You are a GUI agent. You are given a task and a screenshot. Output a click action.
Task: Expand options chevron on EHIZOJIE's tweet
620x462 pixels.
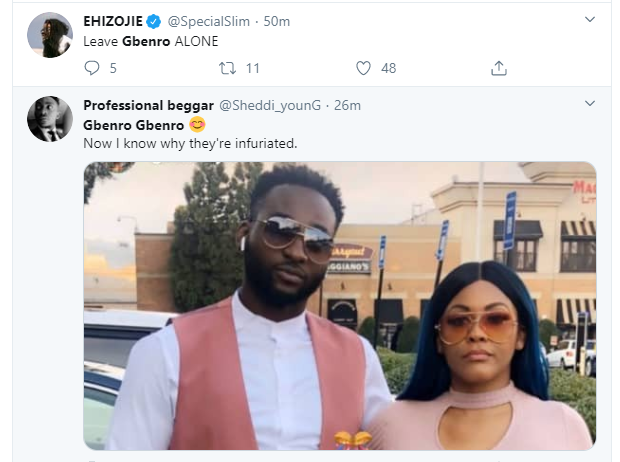590,19
